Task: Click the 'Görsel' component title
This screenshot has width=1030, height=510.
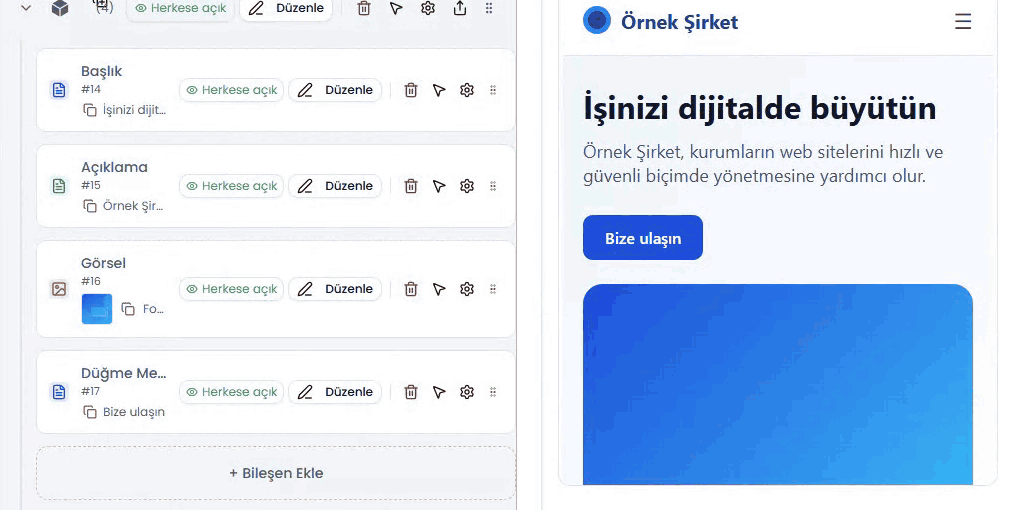Action: (x=103, y=263)
